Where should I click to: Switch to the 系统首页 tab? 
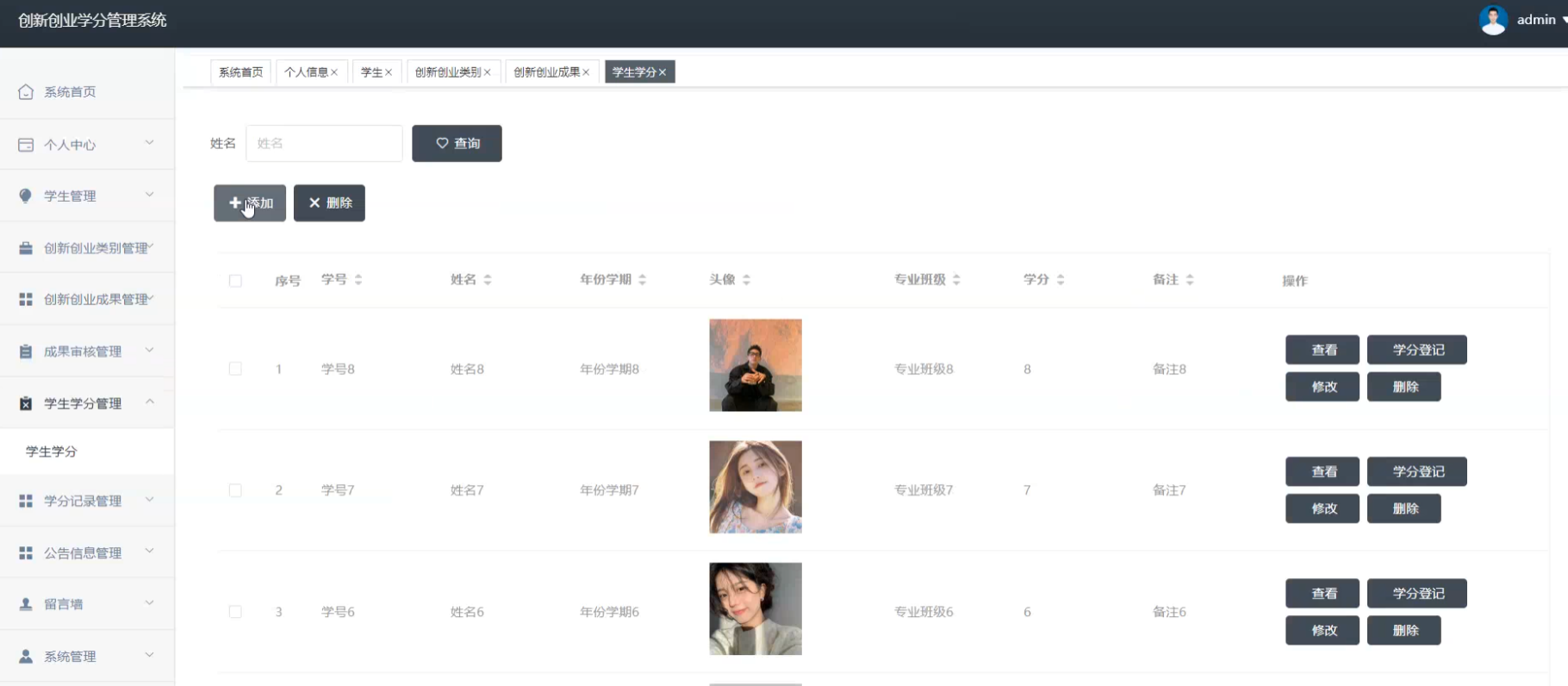(x=241, y=72)
